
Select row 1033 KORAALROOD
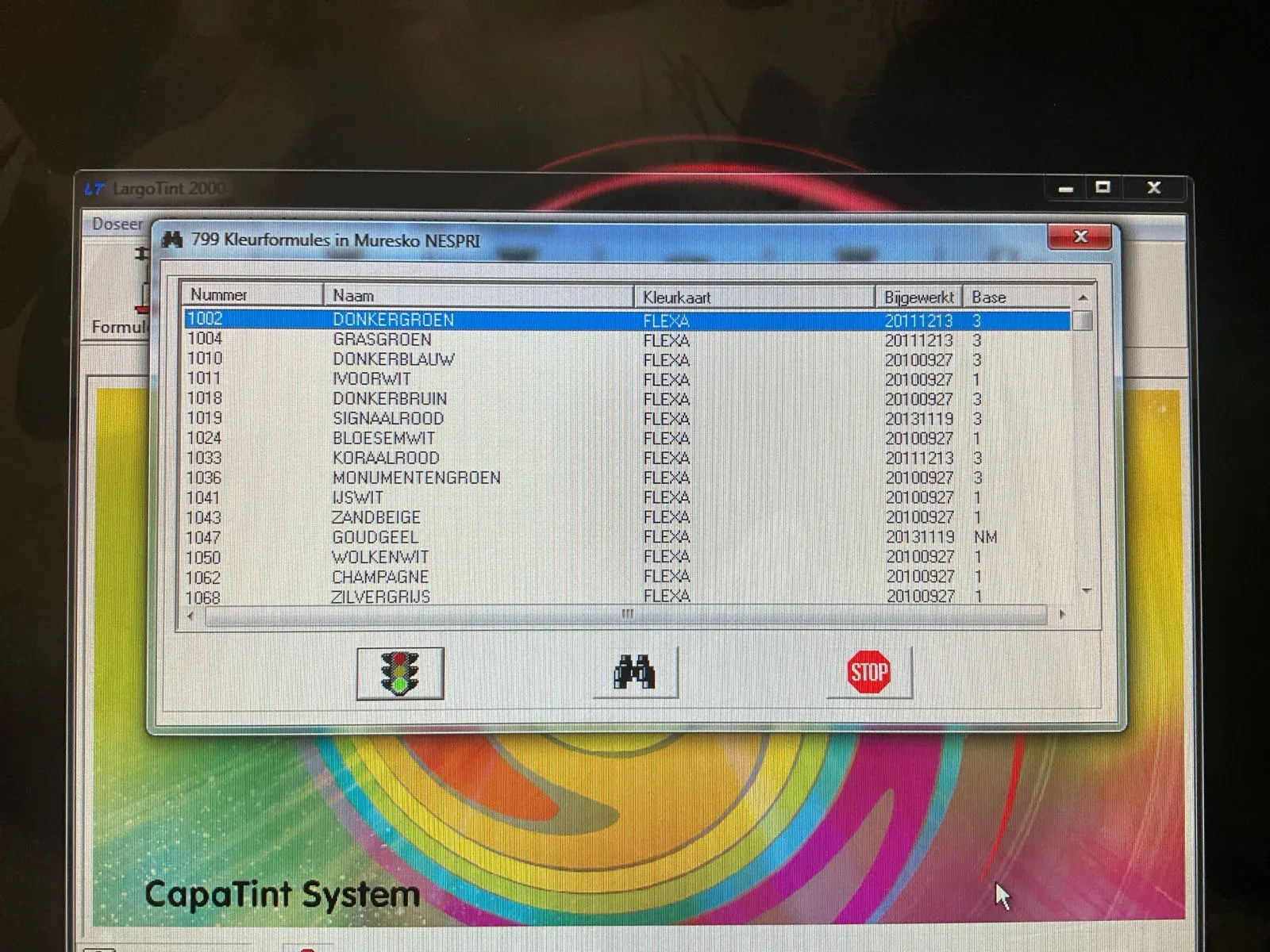click(627, 459)
